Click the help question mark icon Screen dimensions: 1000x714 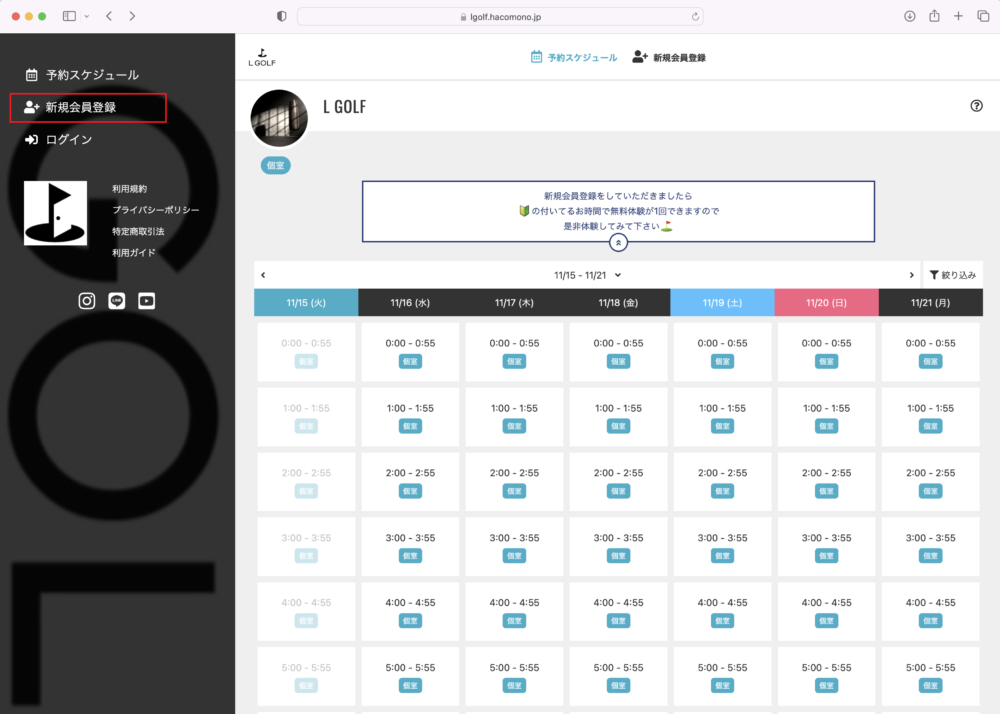(x=976, y=106)
